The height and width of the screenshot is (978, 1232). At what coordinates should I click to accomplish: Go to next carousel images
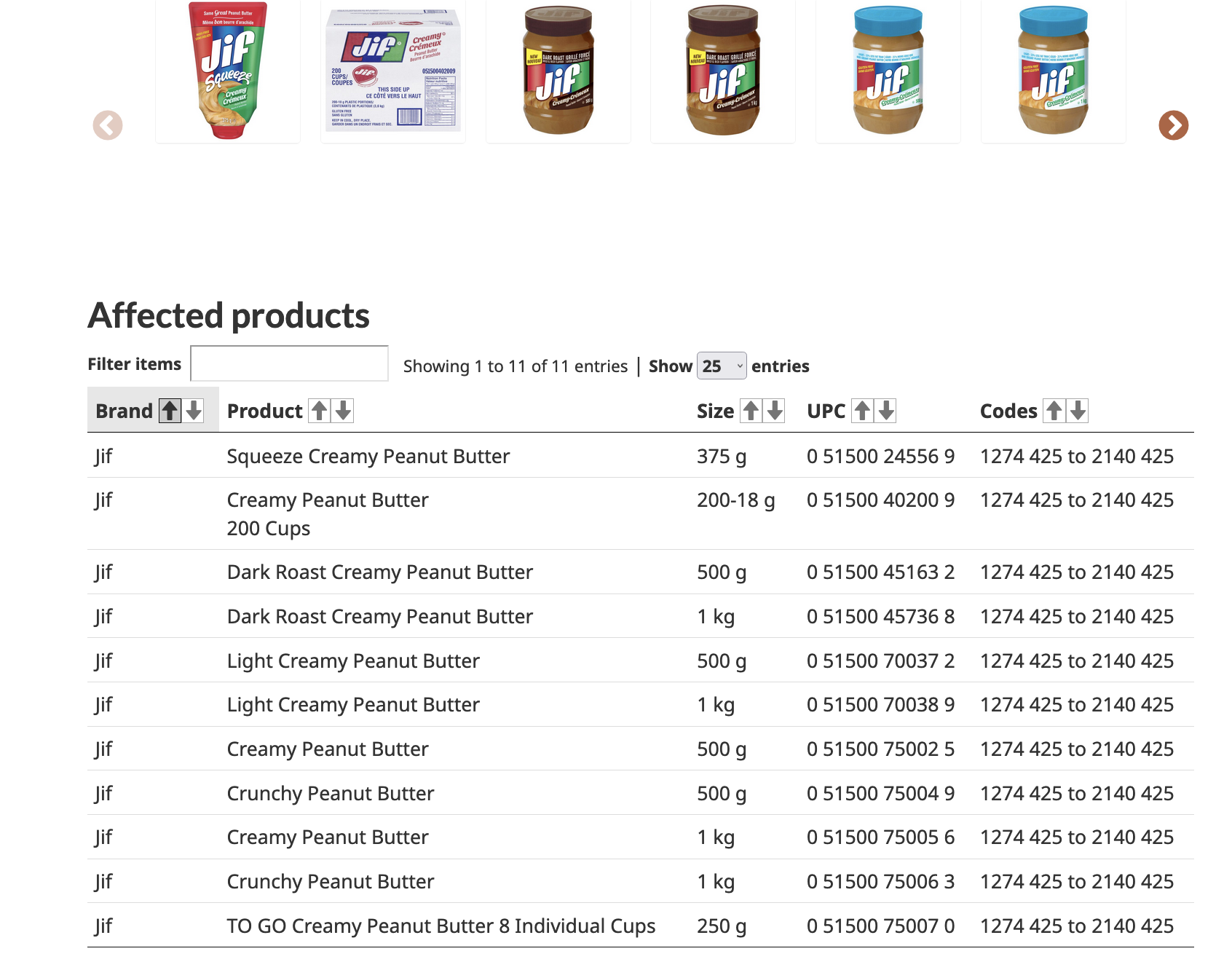(1173, 125)
